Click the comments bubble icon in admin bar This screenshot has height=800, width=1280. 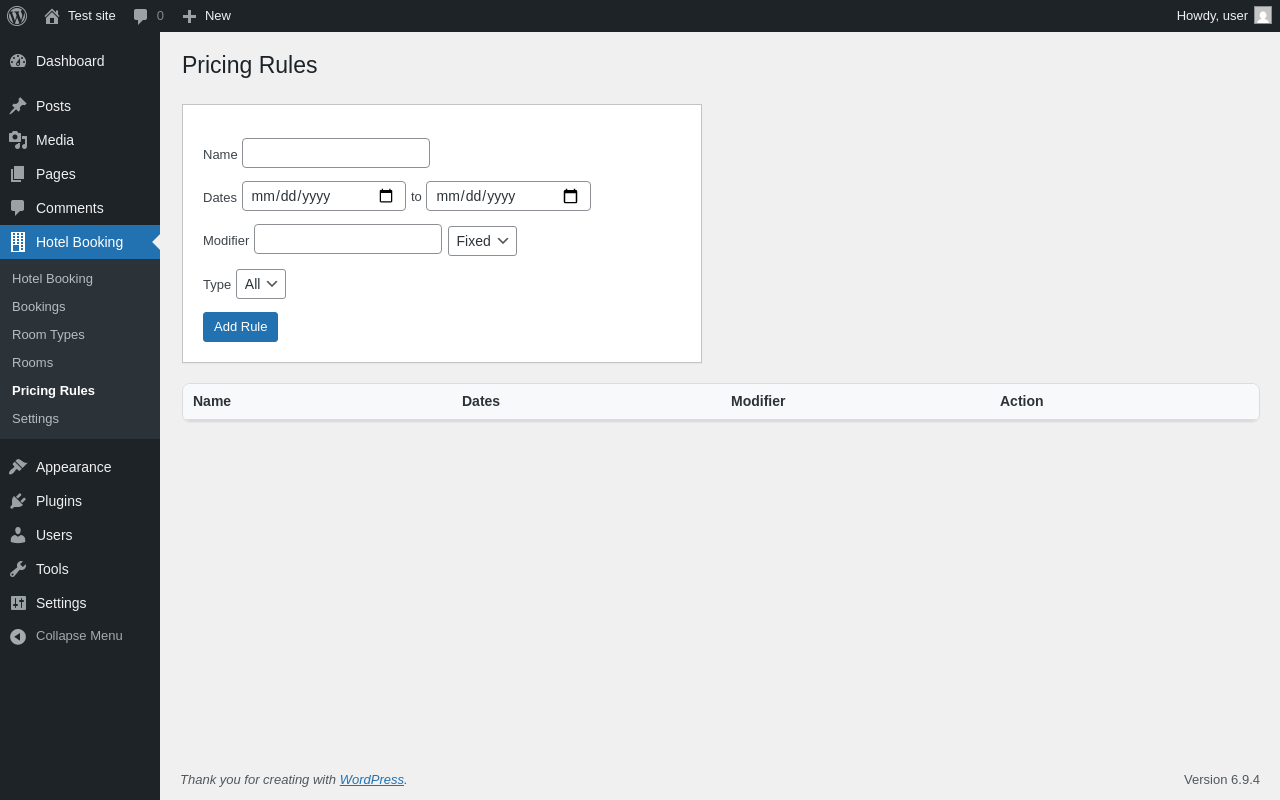141,16
